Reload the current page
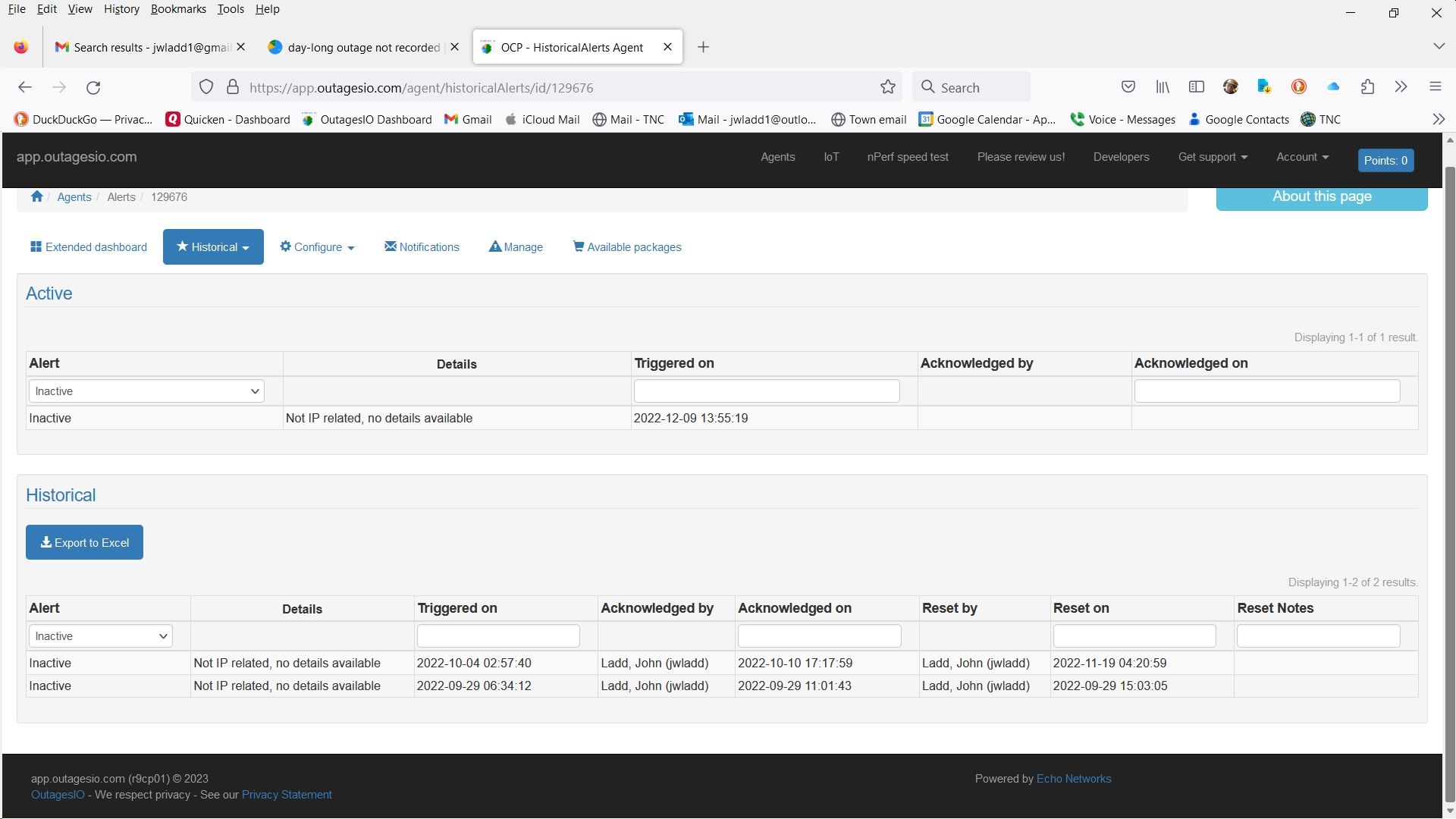Image resolution: width=1456 pixels, height=819 pixels. [x=93, y=87]
